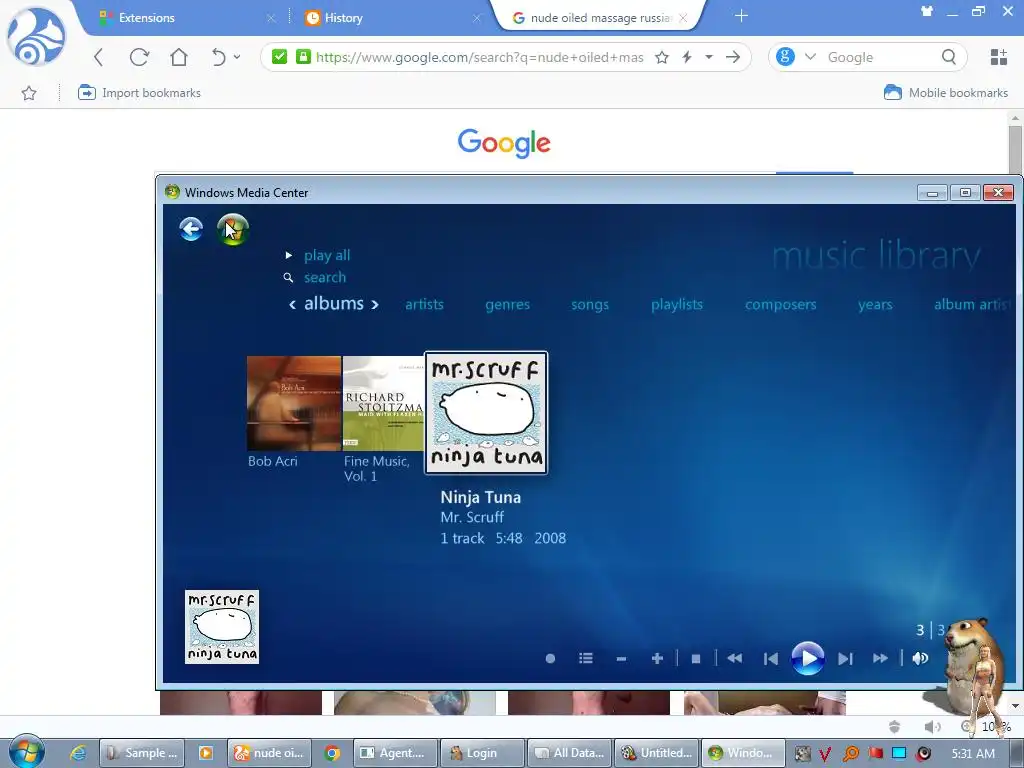Open the Fine Music, Vol. 1 album cover
1024x768 pixels.
point(383,403)
